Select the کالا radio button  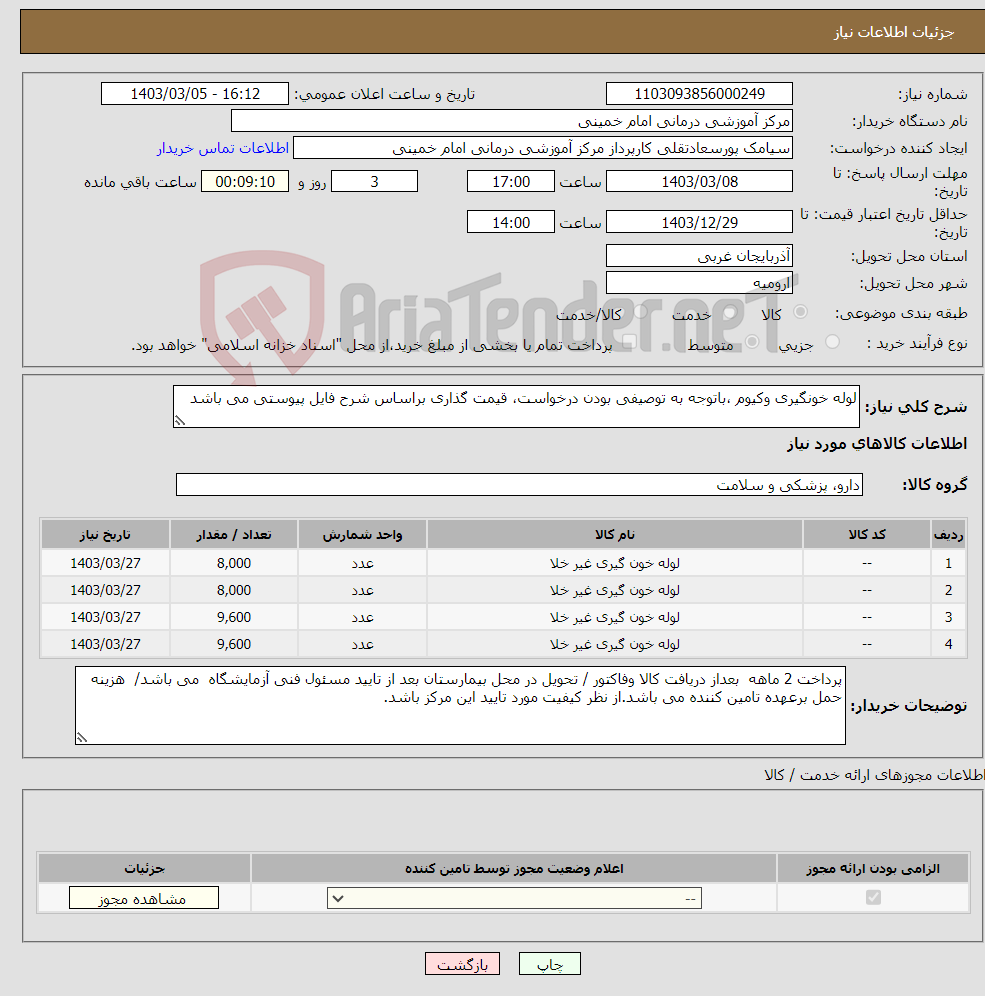pyautogui.click(x=800, y=312)
